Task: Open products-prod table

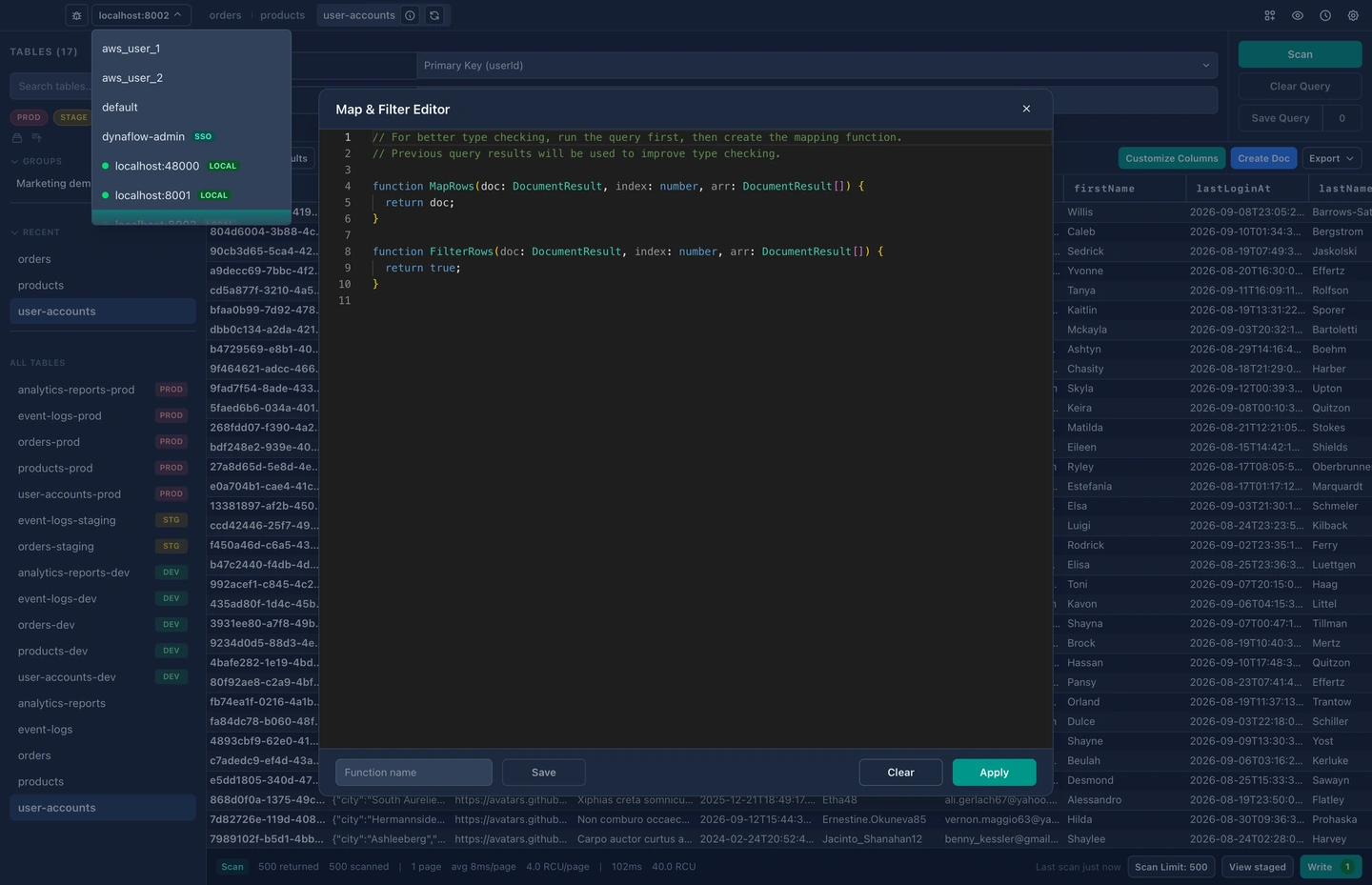Action: [103, 469]
